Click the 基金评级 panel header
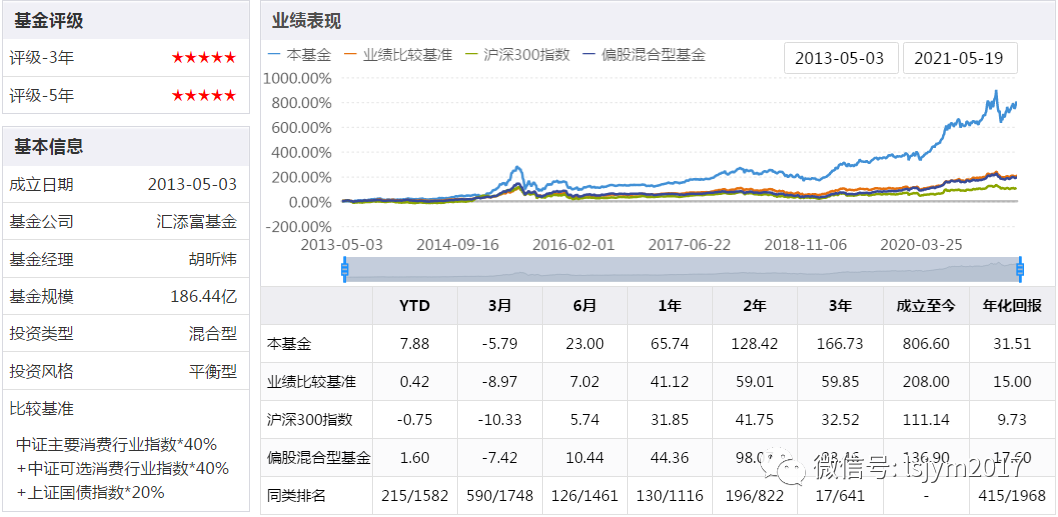Viewport: 1058px width, 517px height. pyautogui.click(x=126, y=20)
